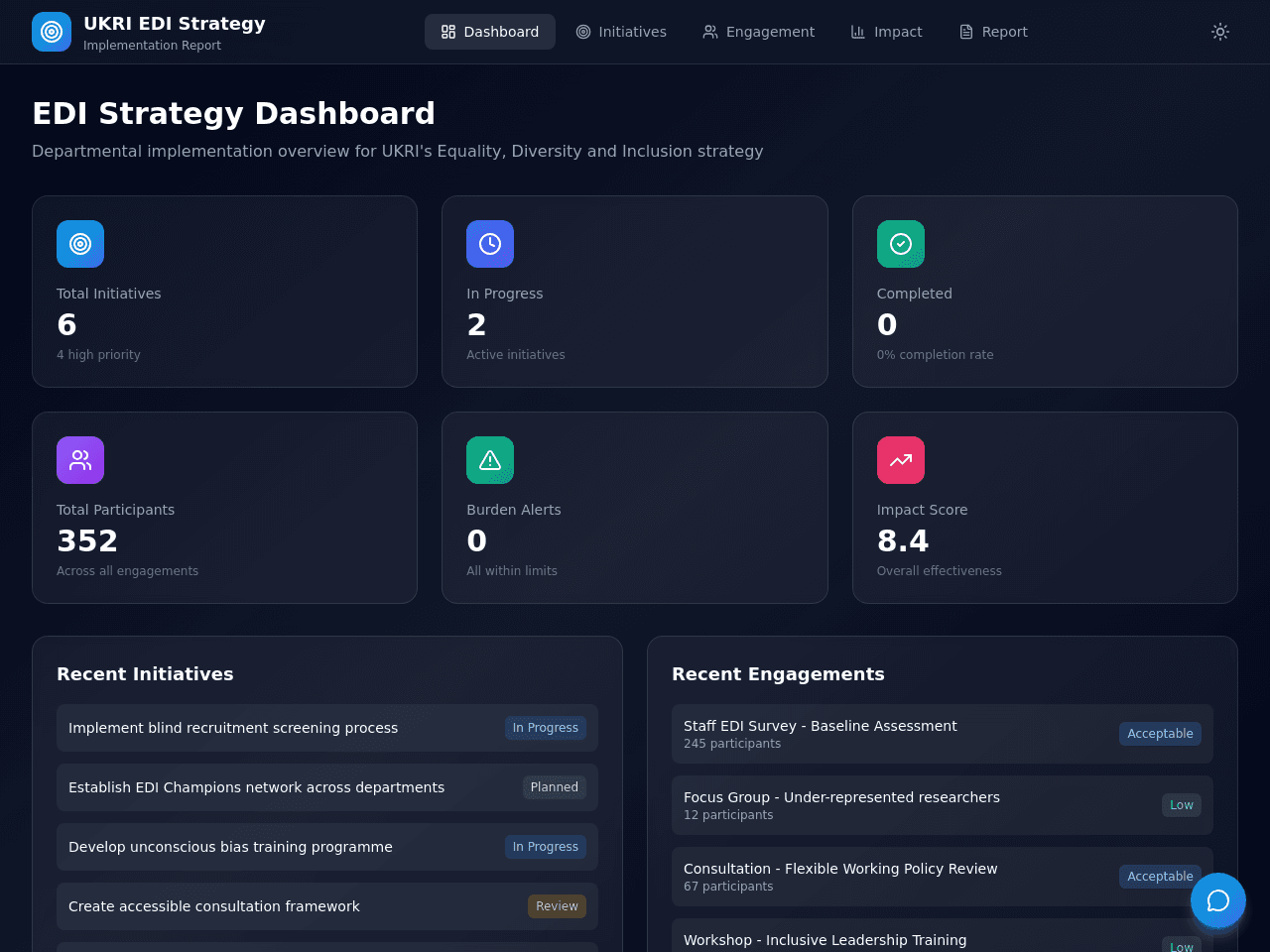Open Workshop - Inclusive Leadership Training engagement

point(943,935)
